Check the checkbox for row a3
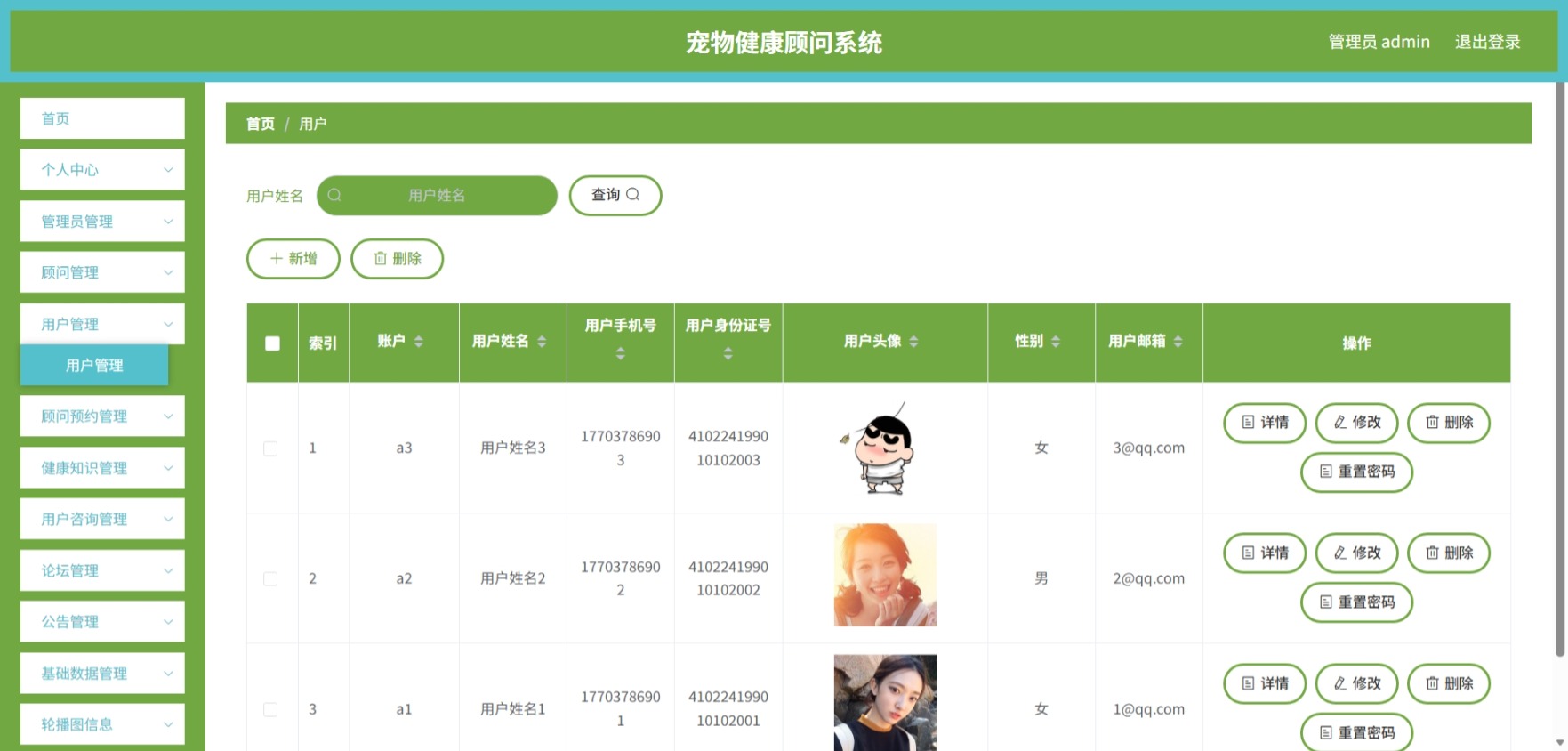The image size is (1568, 751). point(270,448)
